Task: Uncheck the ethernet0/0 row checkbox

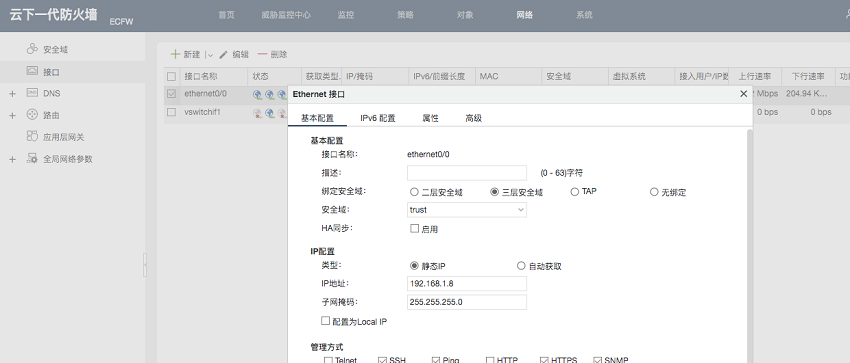Action: point(171,94)
